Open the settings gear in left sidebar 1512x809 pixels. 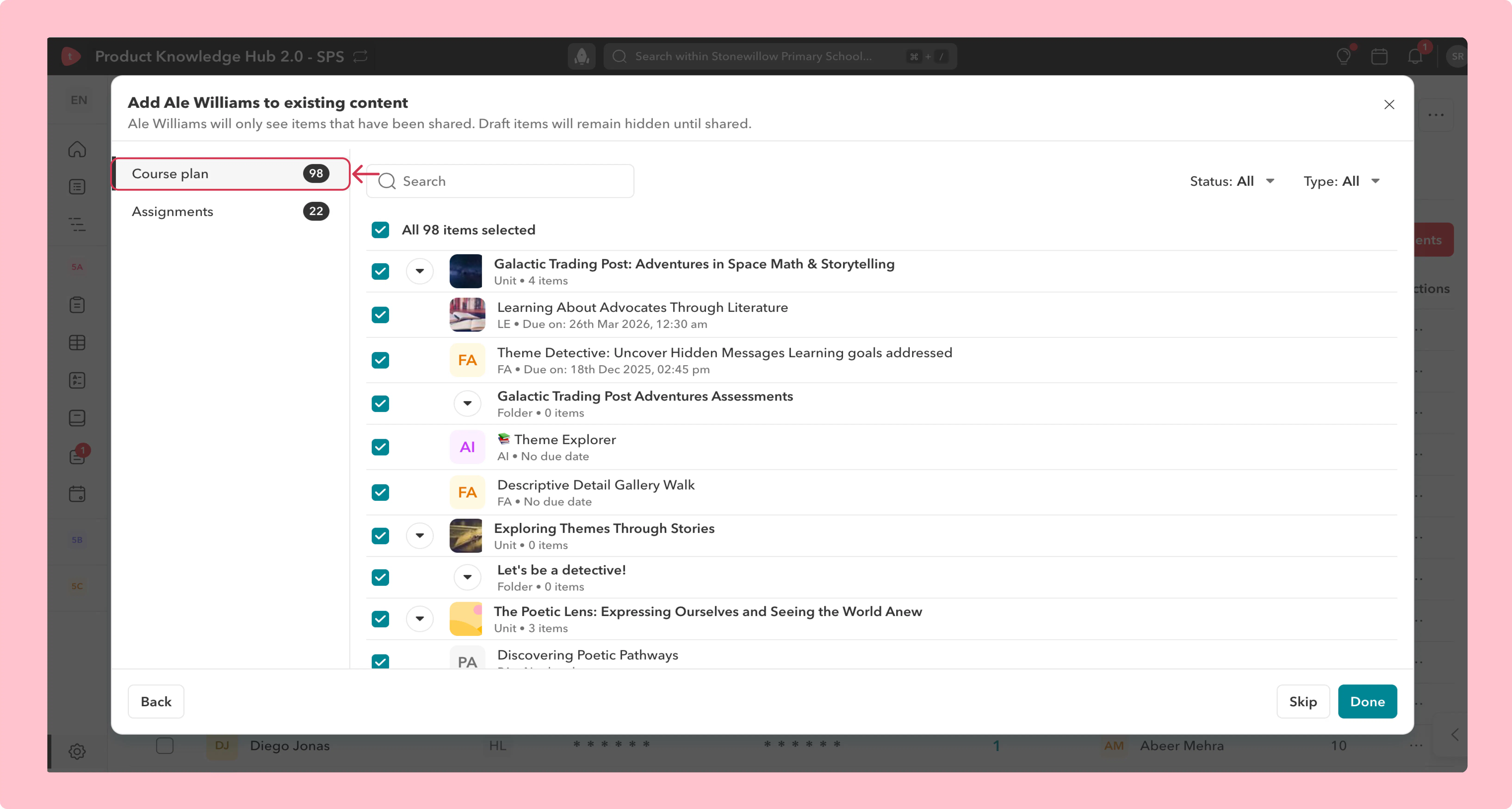click(x=77, y=751)
